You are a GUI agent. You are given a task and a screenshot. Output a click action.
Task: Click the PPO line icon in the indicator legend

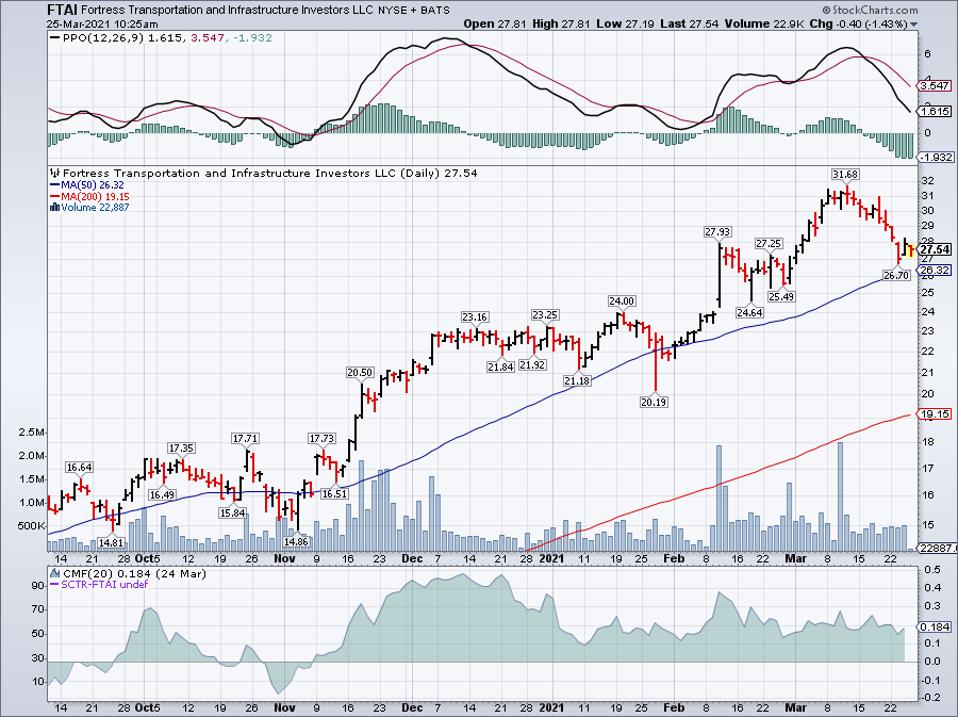(55, 38)
